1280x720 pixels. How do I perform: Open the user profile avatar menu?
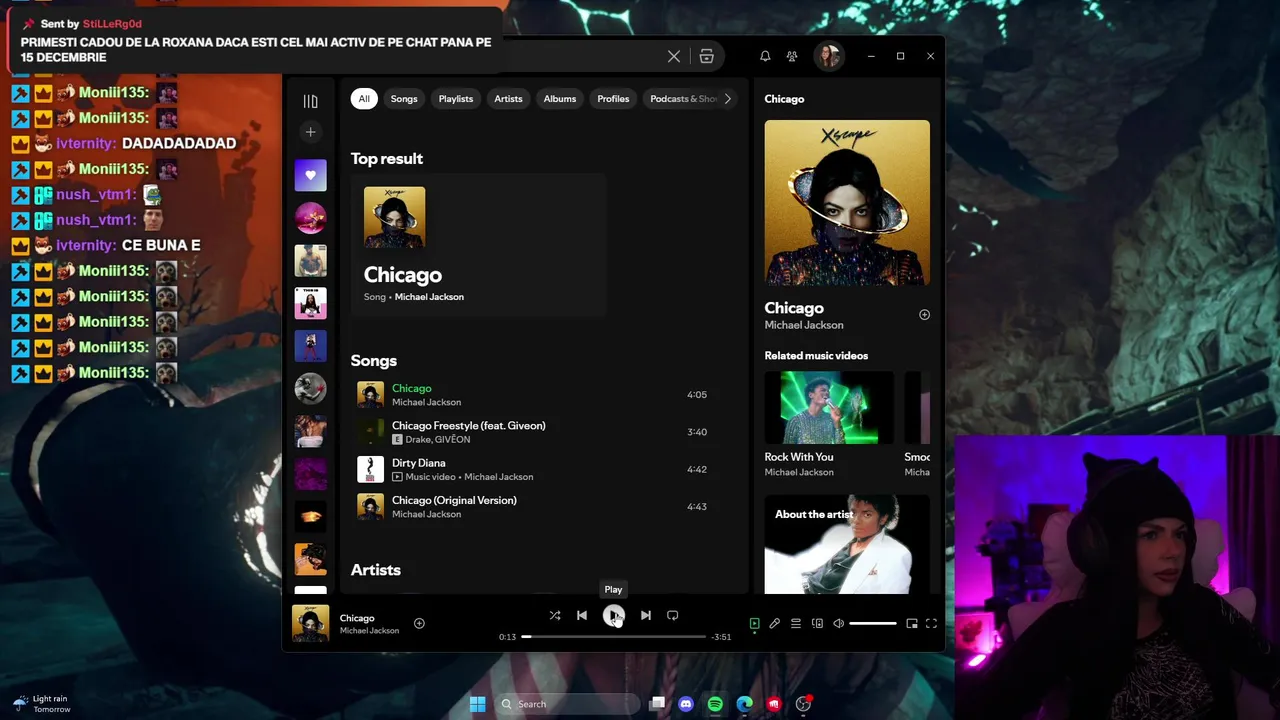(x=828, y=56)
